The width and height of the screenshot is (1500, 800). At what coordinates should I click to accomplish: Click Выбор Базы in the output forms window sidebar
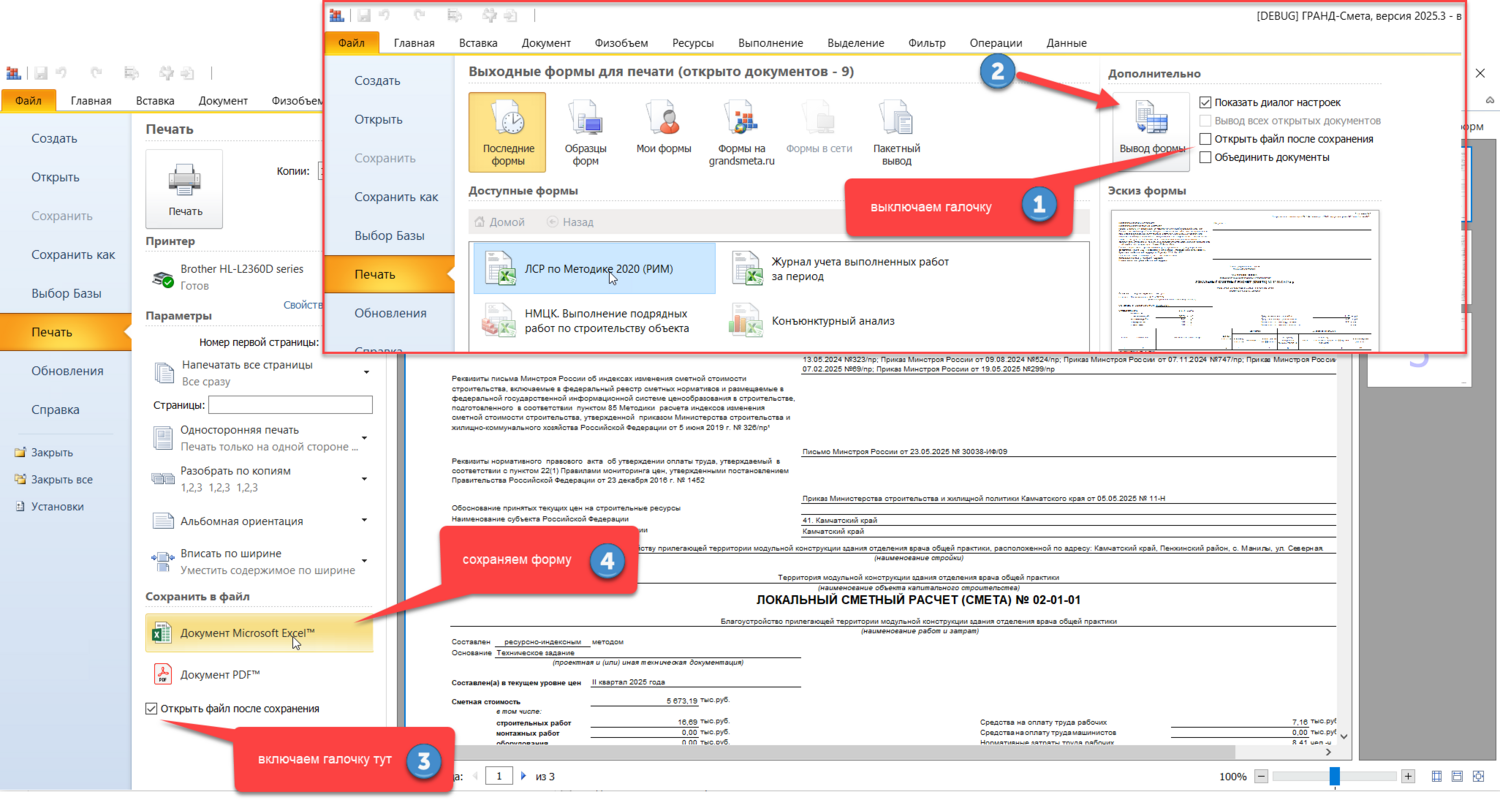pyautogui.click(x=391, y=235)
